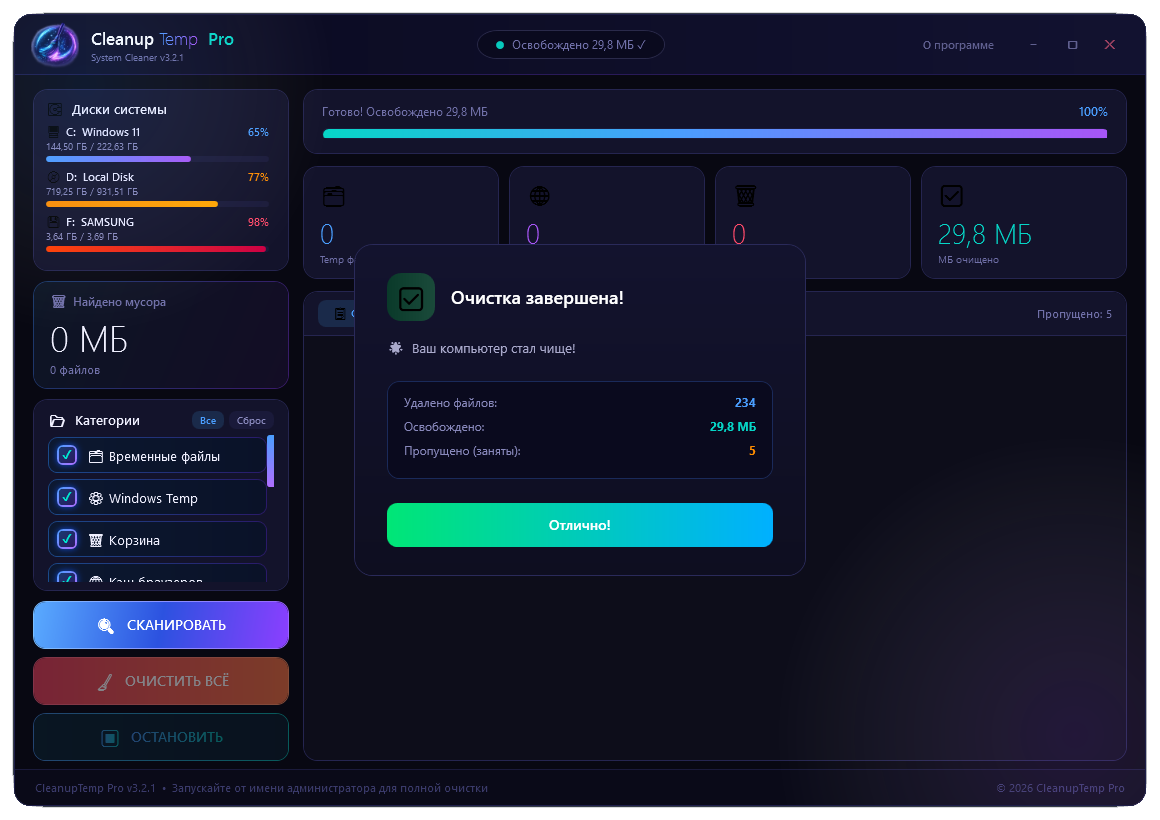Click the magnifier icon on СКАНИРОВАТЬ
The height and width of the screenshot is (820, 1160).
point(106,625)
